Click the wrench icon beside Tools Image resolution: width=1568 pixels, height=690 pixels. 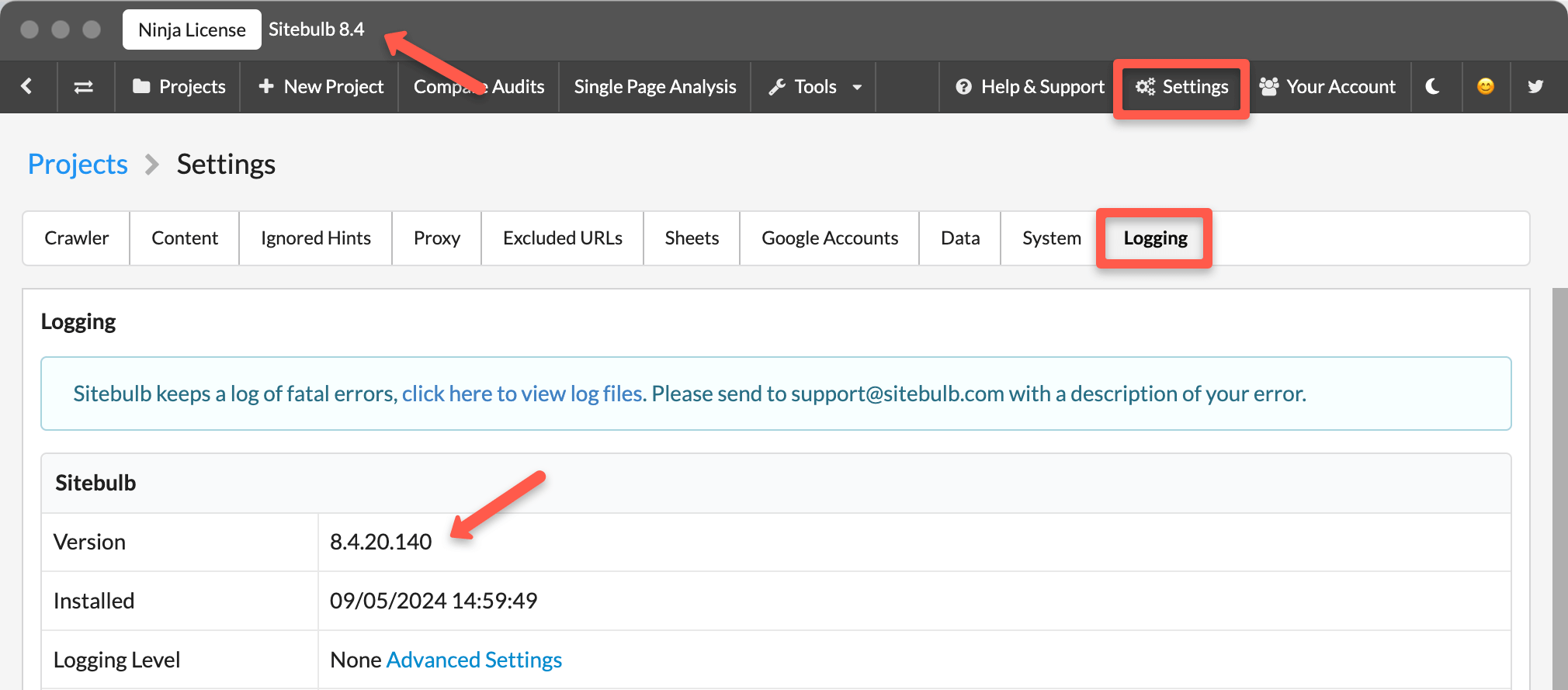(777, 87)
